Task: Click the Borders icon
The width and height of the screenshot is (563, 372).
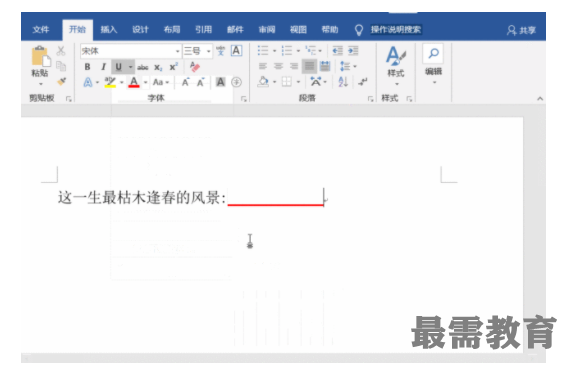Action: (x=287, y=82)
